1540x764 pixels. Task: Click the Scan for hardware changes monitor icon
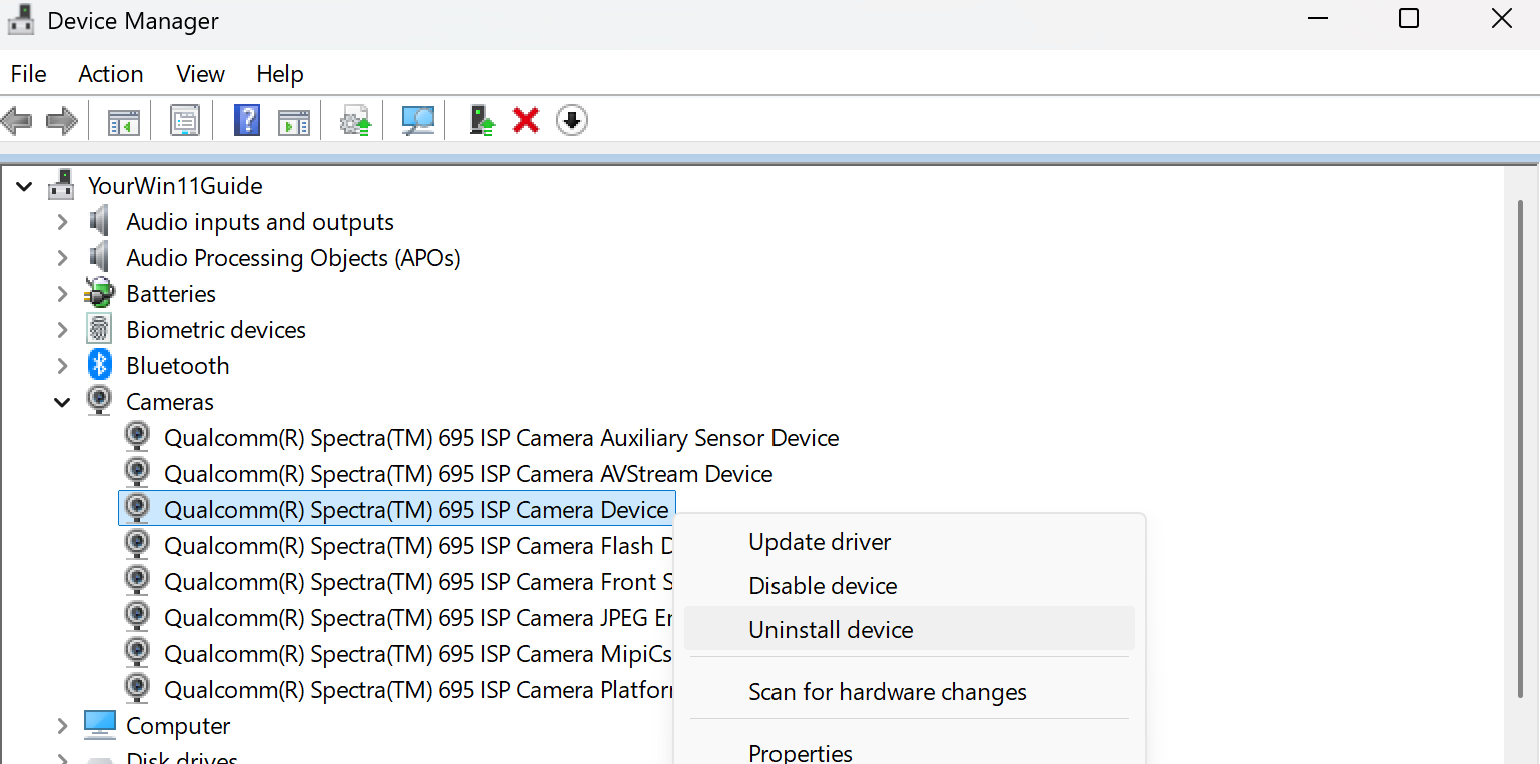click(418, 121)
